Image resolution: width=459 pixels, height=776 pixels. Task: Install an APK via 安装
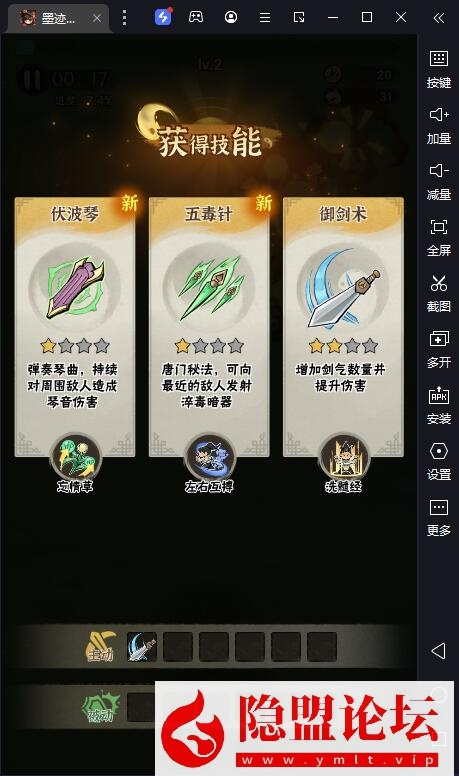(x=439, y=405)
